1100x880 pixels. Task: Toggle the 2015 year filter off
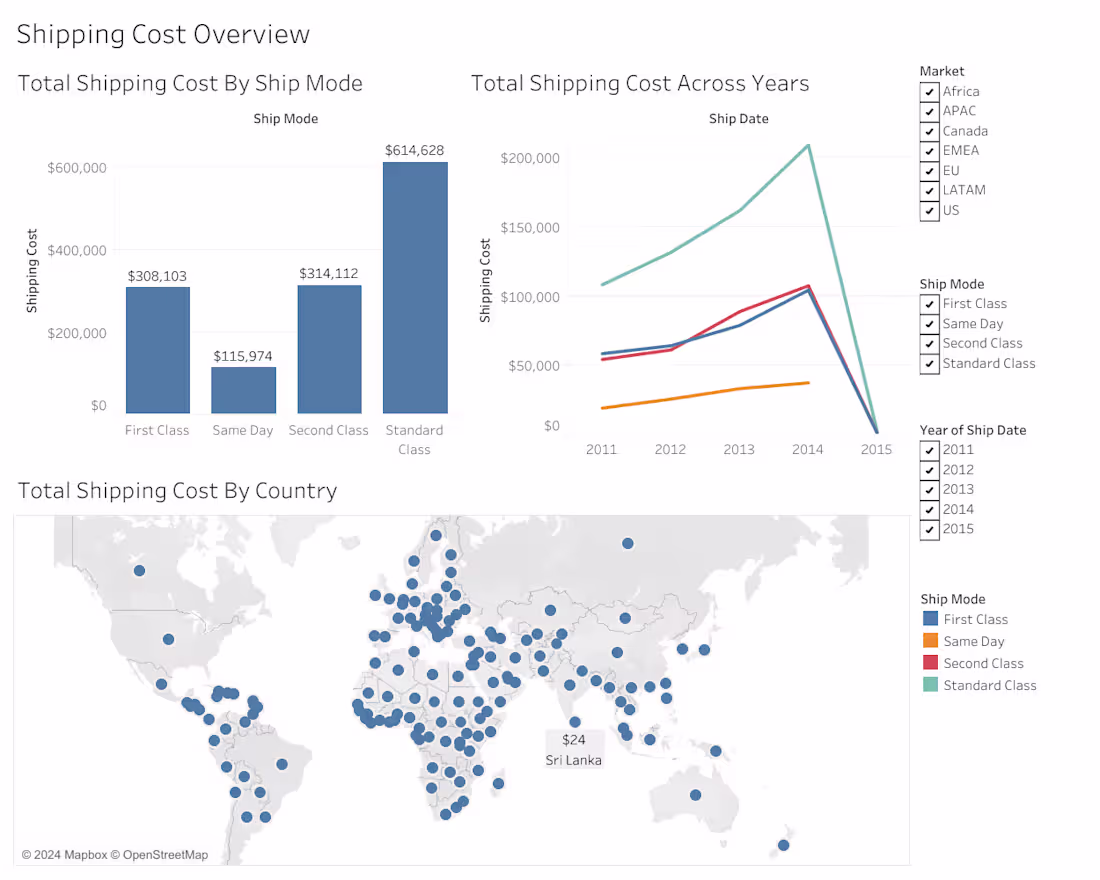(x=929, y=529)
